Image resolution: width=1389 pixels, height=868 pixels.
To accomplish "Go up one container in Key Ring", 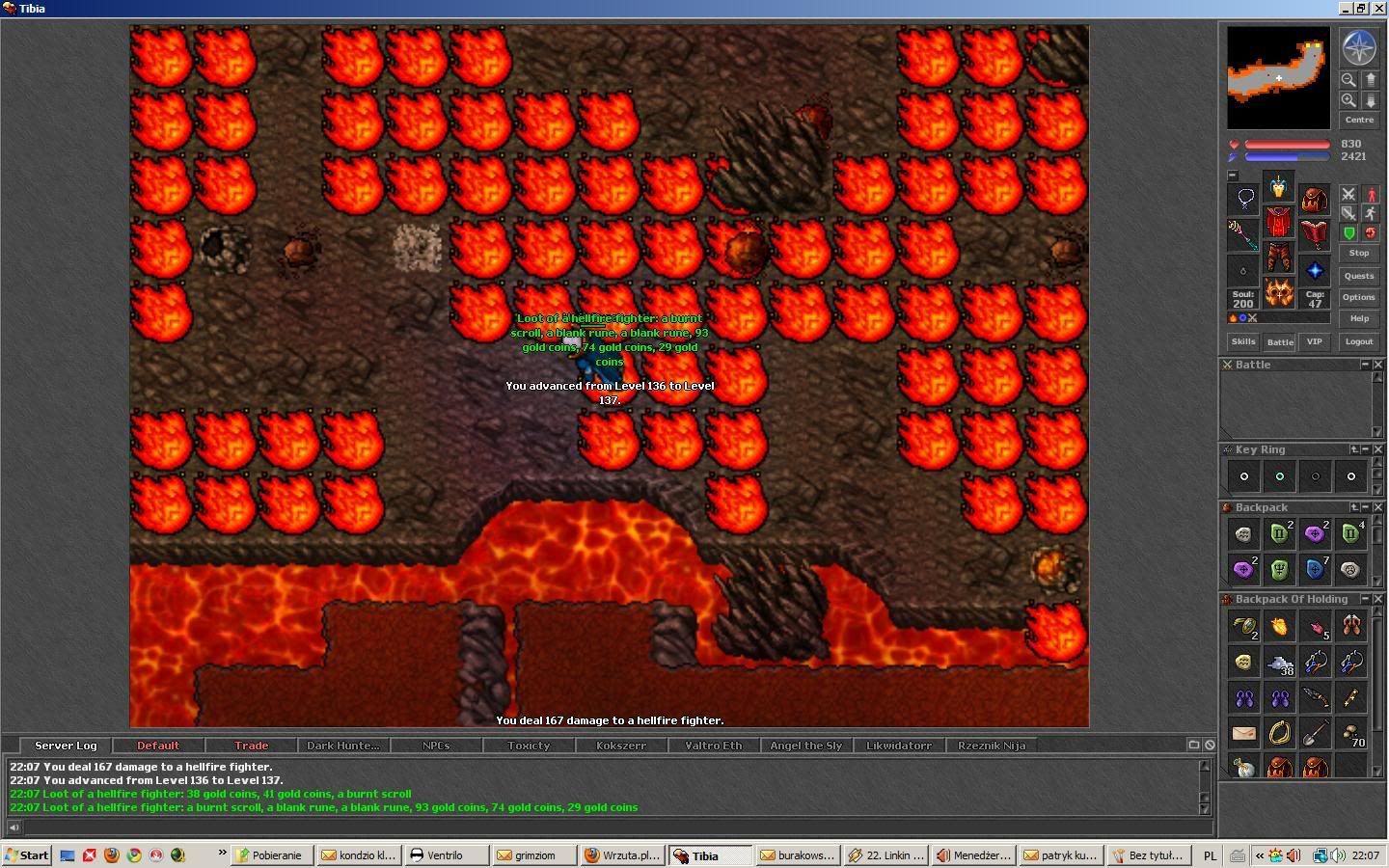I will (x=1353, y=449).
